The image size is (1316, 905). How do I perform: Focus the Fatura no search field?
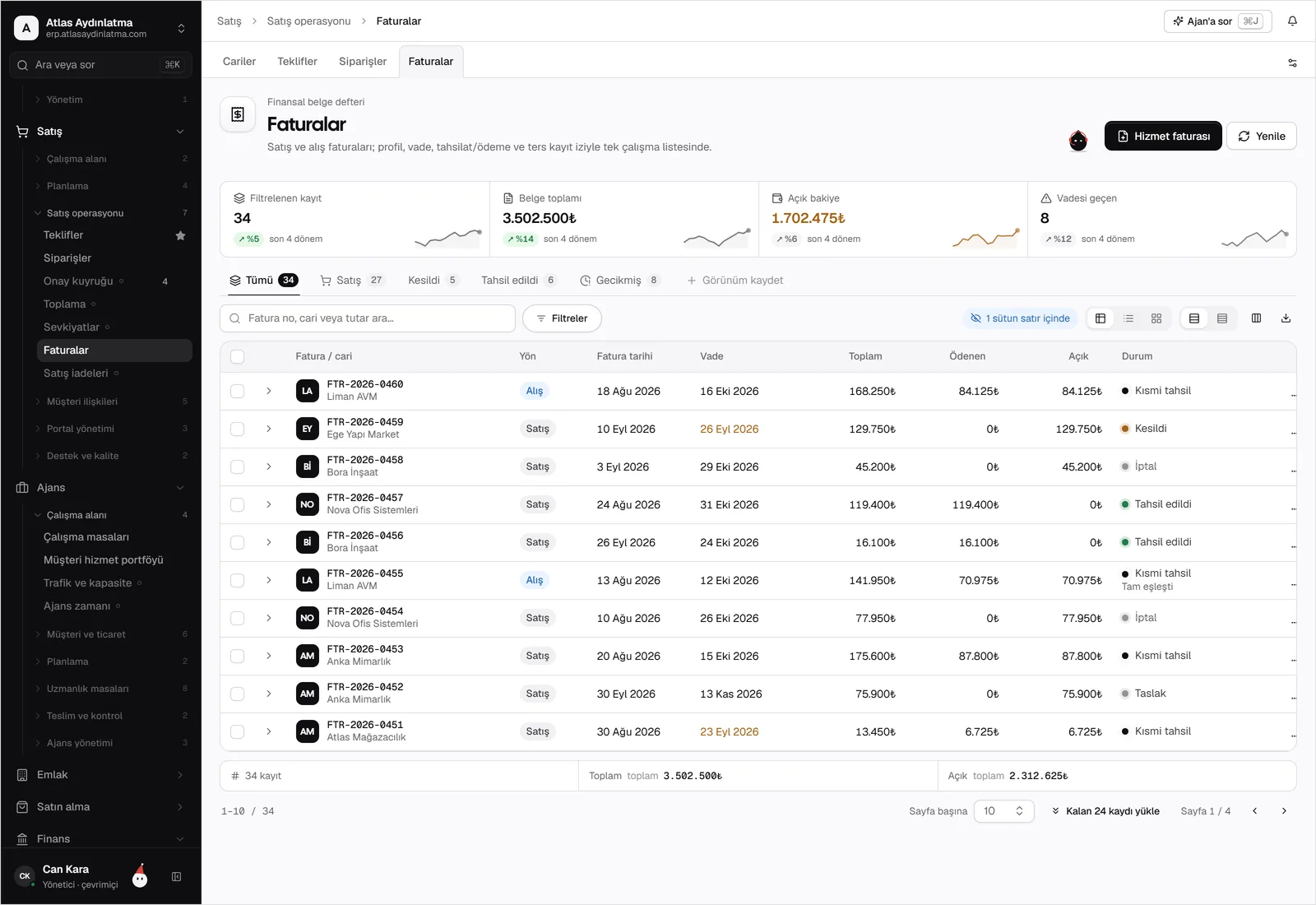click(368, 318)
